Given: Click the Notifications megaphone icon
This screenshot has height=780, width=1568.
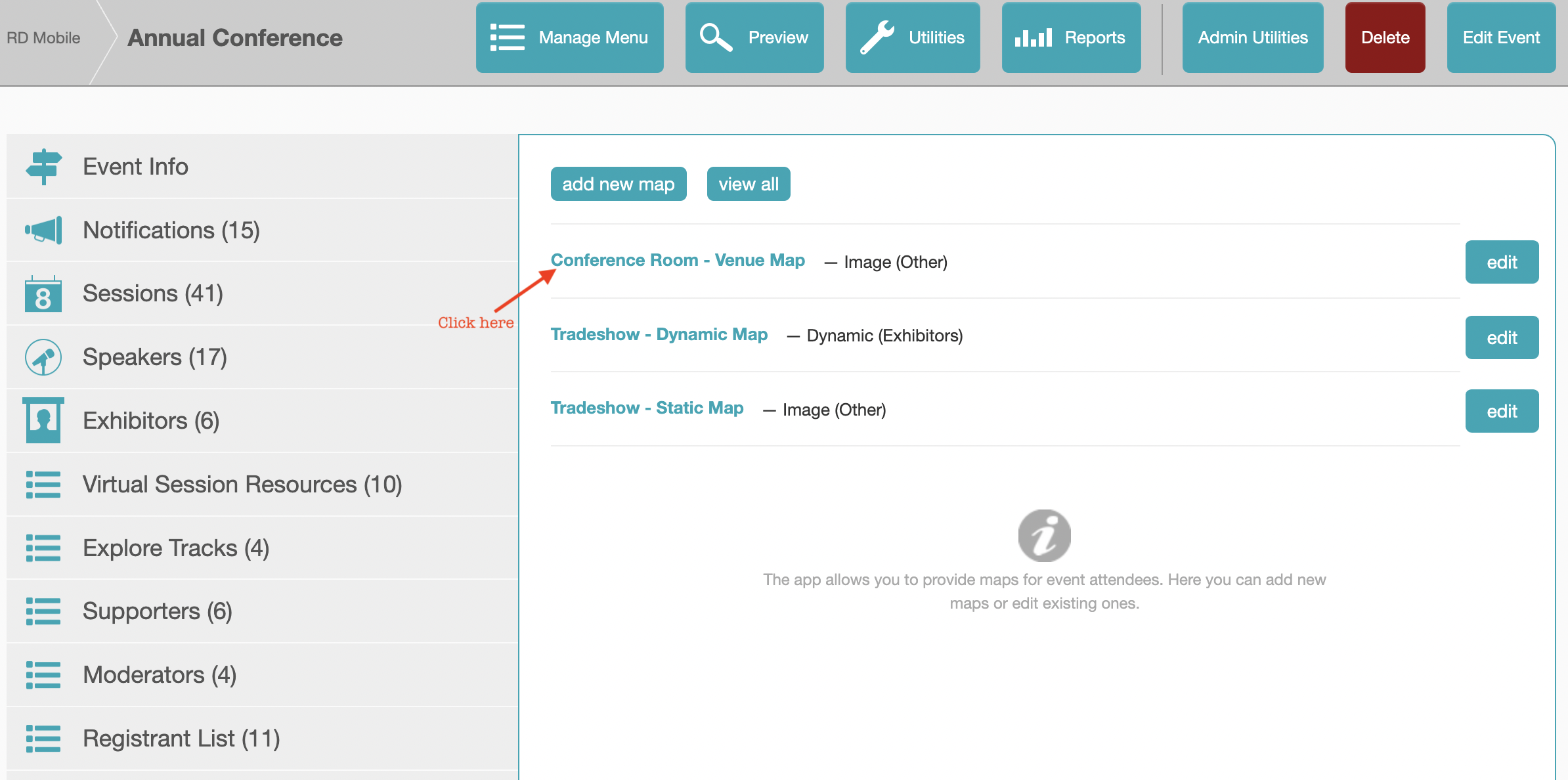Looking at the screenshot, I should coord(43,230).
